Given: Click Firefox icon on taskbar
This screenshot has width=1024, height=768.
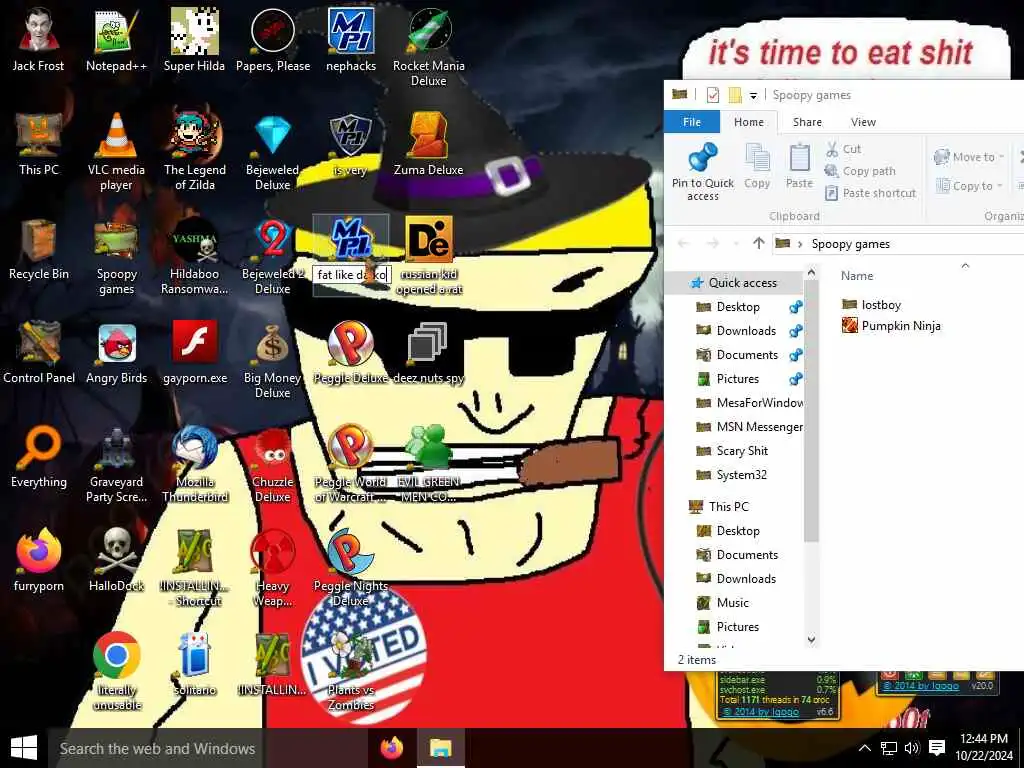Looking at the screenshot, I should point(392,748).
